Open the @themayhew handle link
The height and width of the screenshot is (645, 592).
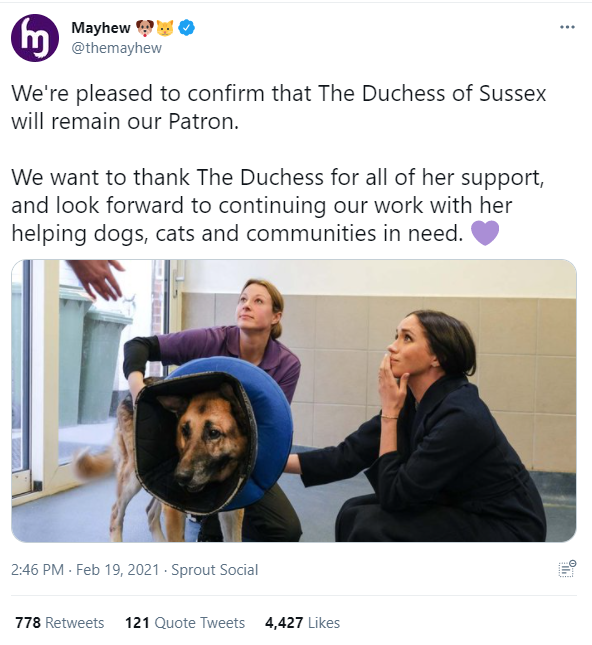point(117,48)
